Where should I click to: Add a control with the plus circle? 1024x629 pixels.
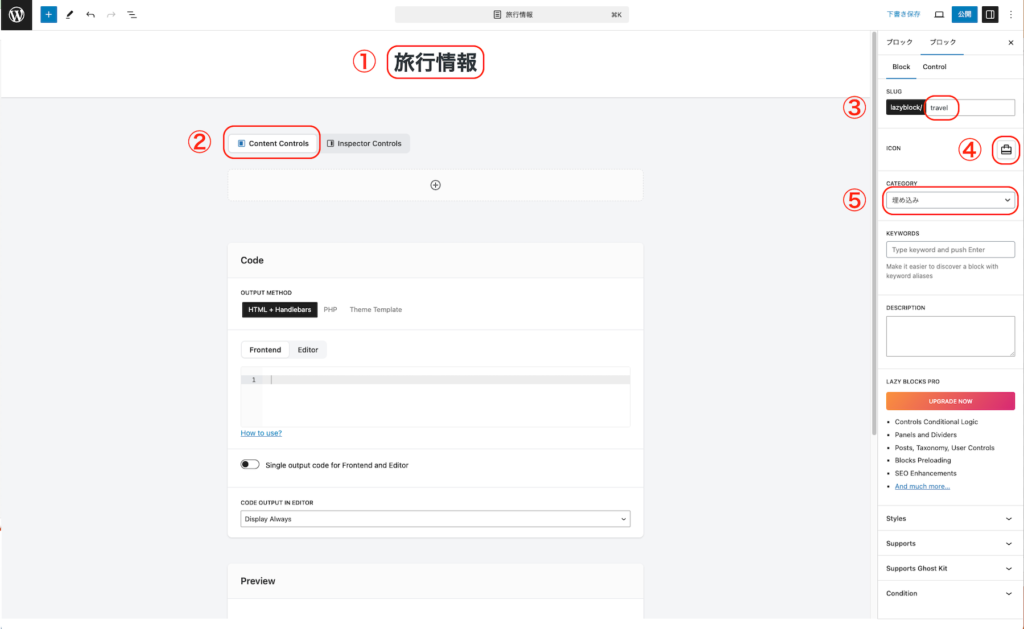(435, 185)
